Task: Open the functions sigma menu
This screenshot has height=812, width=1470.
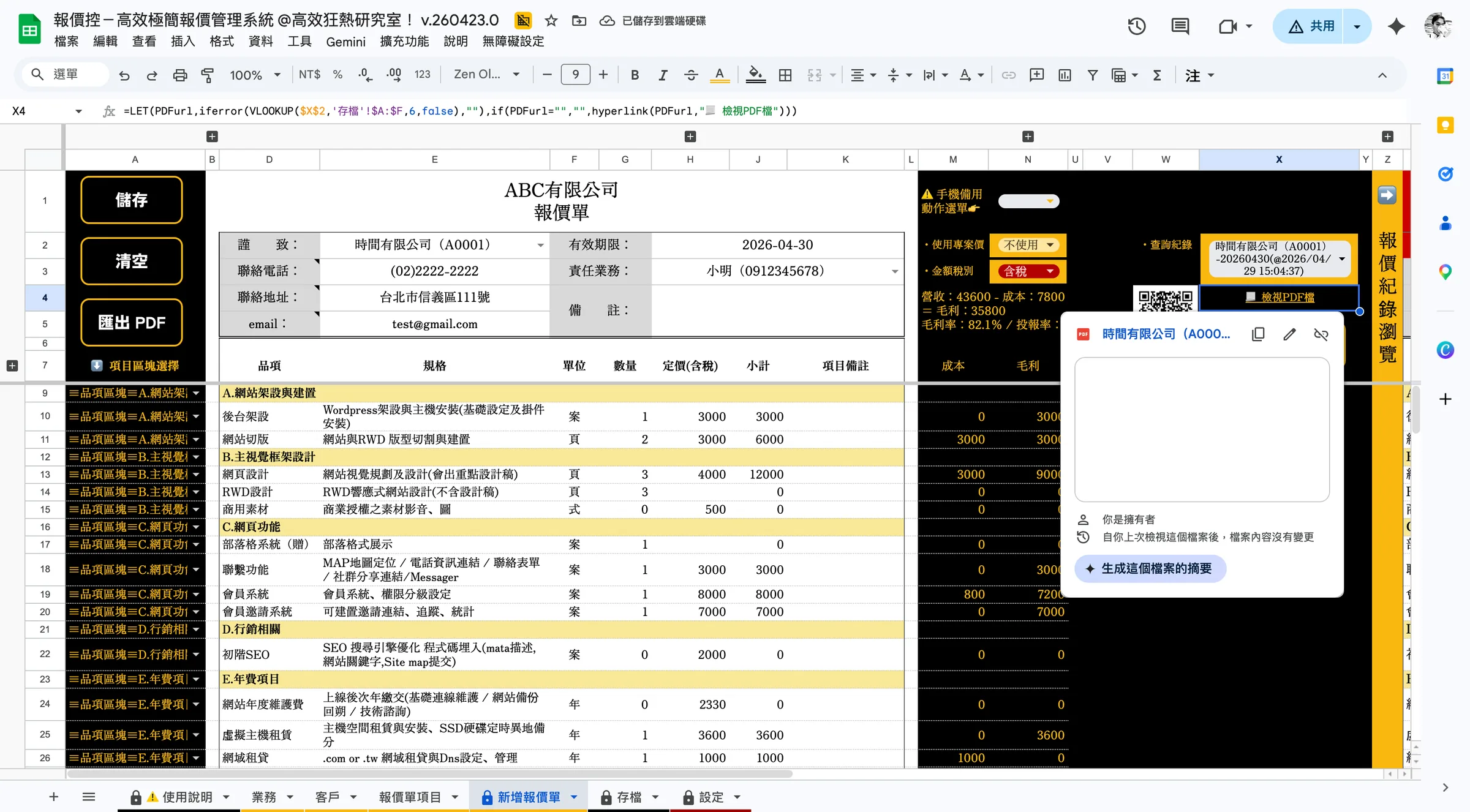Action: [x=1157, y=75]
